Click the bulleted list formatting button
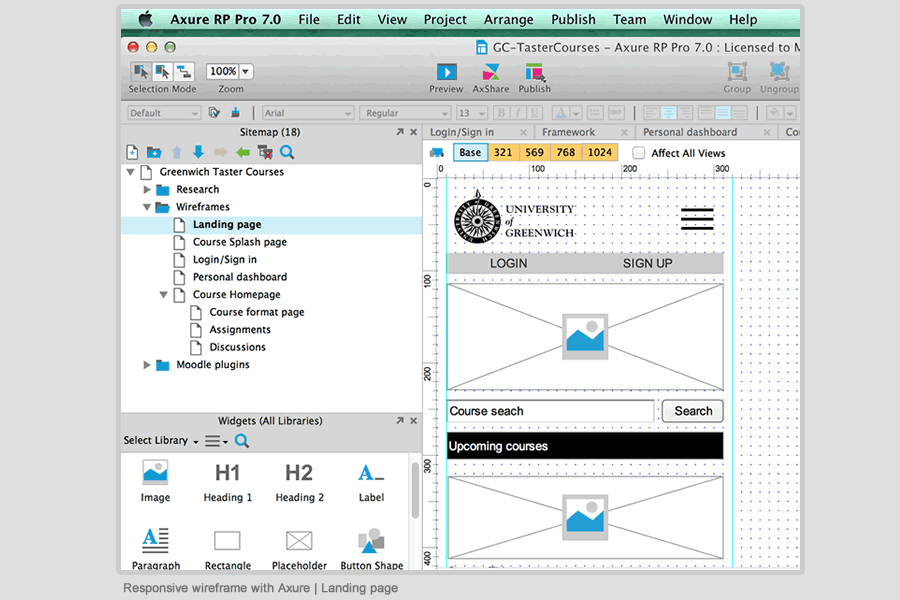900x600 pixels. pos(593,112)
